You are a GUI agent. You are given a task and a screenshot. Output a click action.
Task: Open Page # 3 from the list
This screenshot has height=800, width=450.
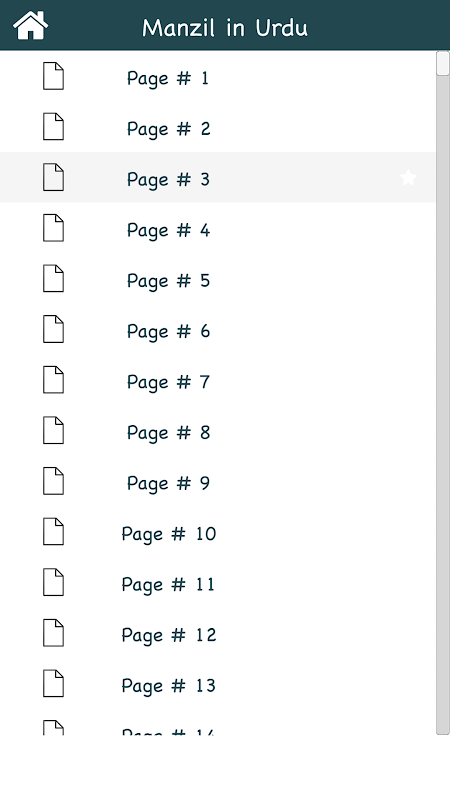[x=217, y=177]
